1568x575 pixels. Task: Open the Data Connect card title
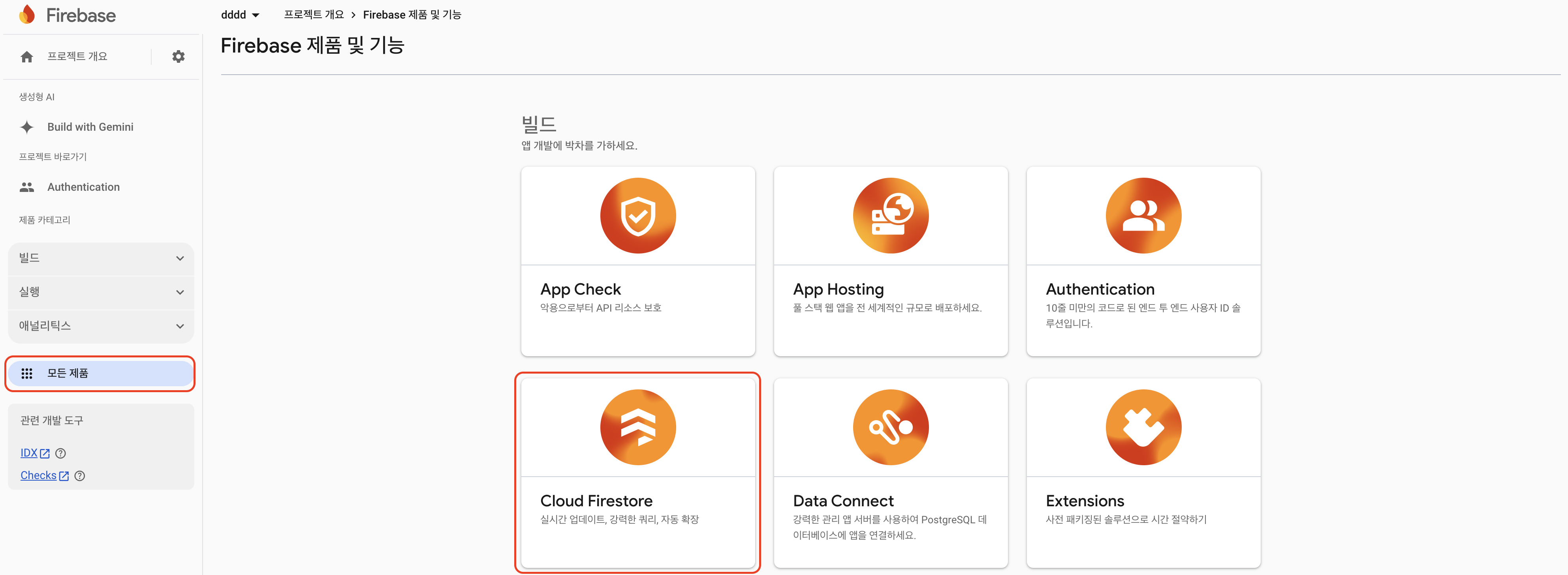click(x=843, y=502)
